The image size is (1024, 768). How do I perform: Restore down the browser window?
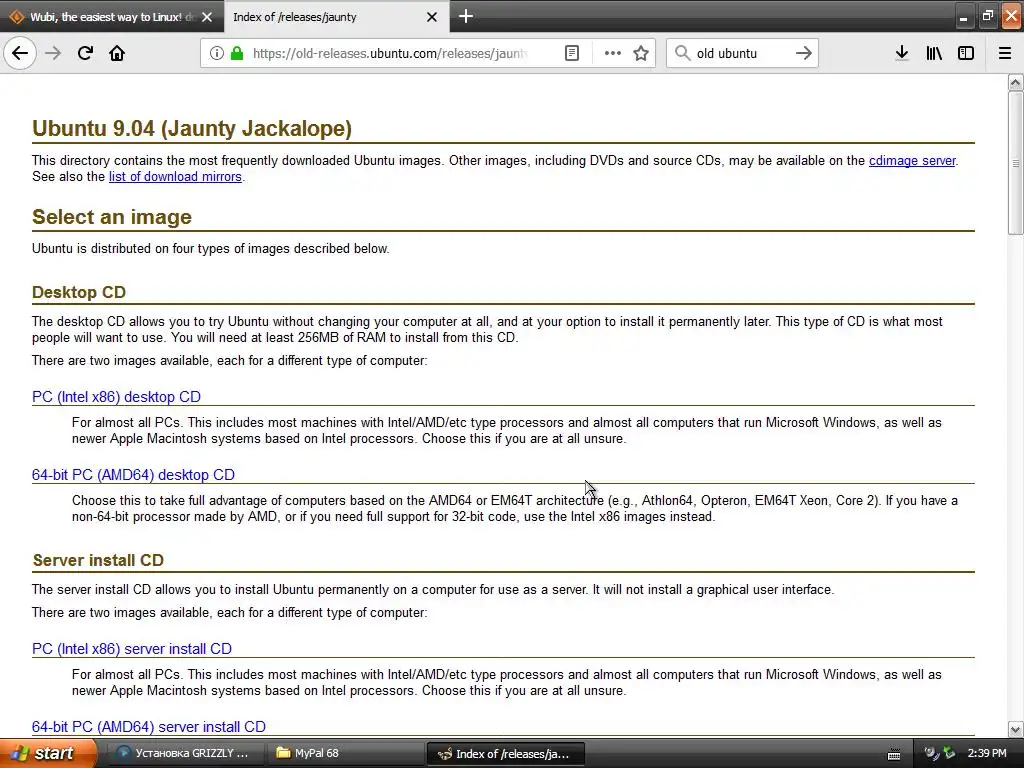click(987, 16)
